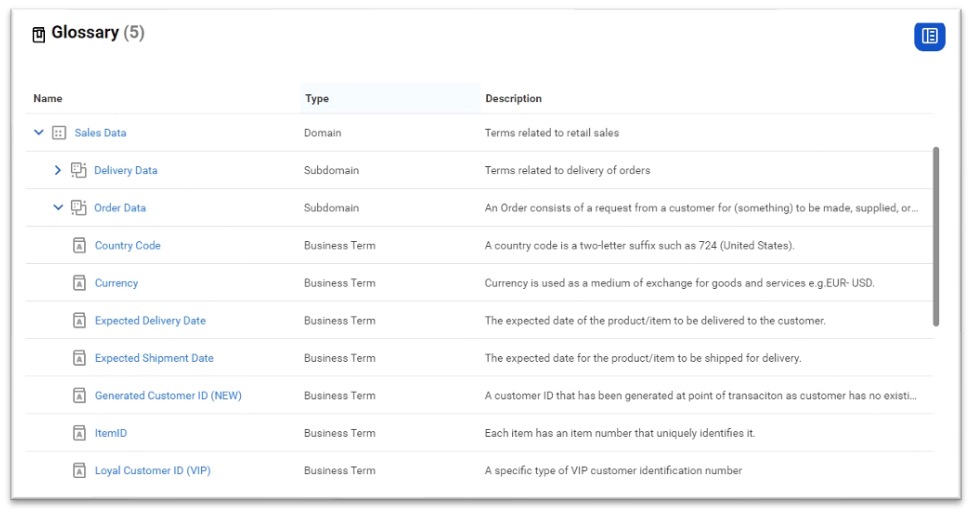Viewport: 972px width, 514px height.
Task: Click the Delivery Data subdomain icon
Action: tap(79, 170)
